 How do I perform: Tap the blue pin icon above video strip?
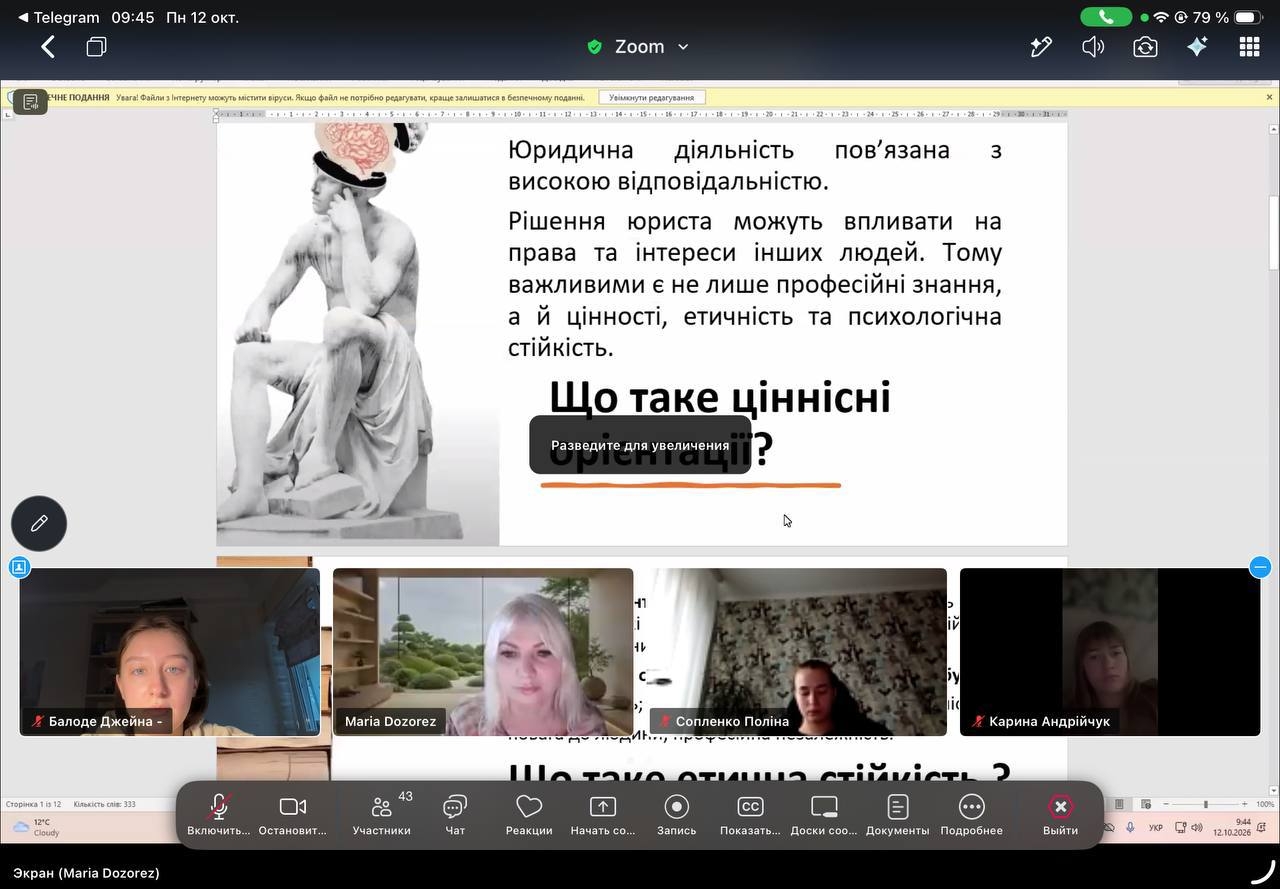point(19,567)
